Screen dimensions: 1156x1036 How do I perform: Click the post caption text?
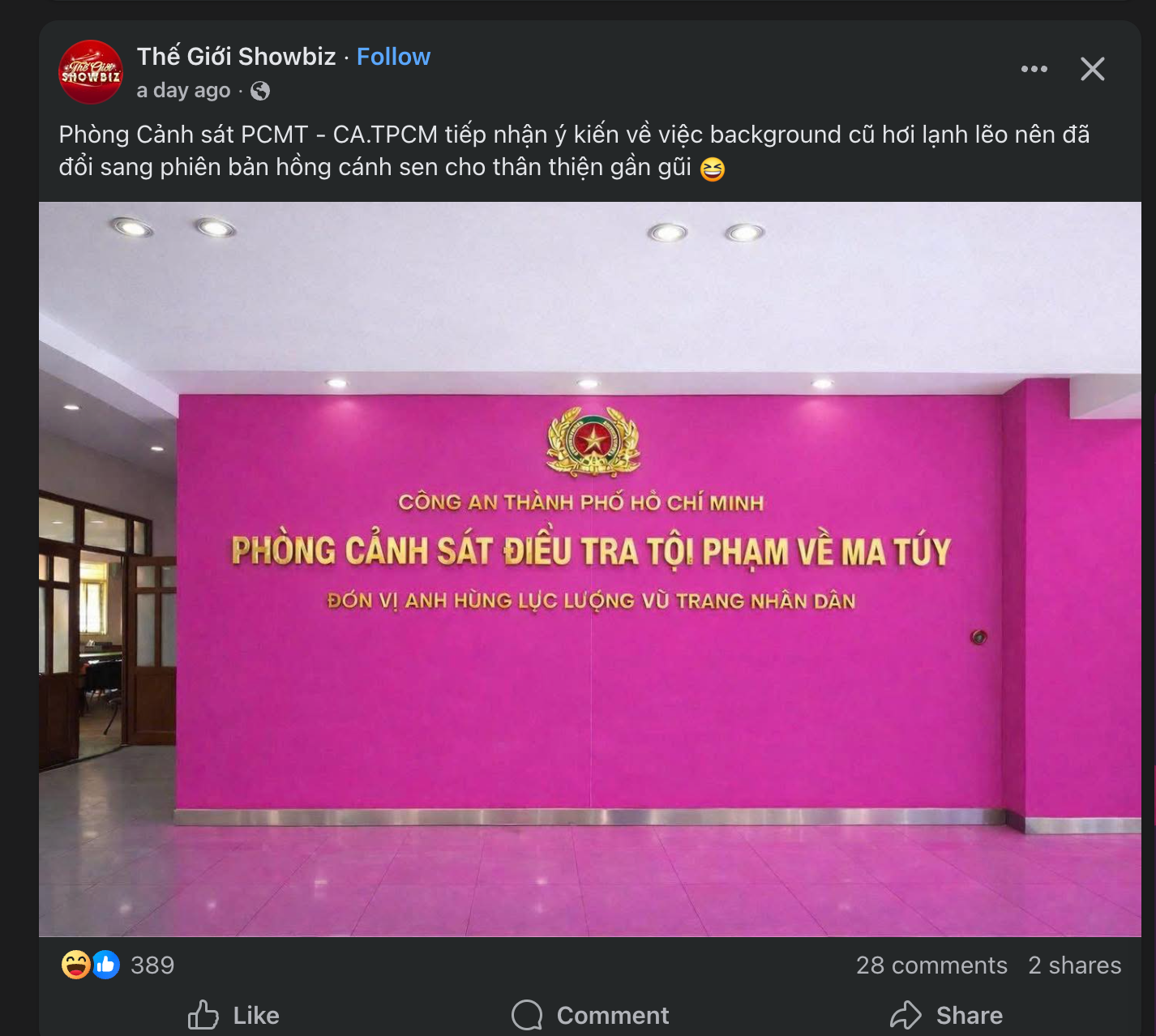click(x=574, y=151)
